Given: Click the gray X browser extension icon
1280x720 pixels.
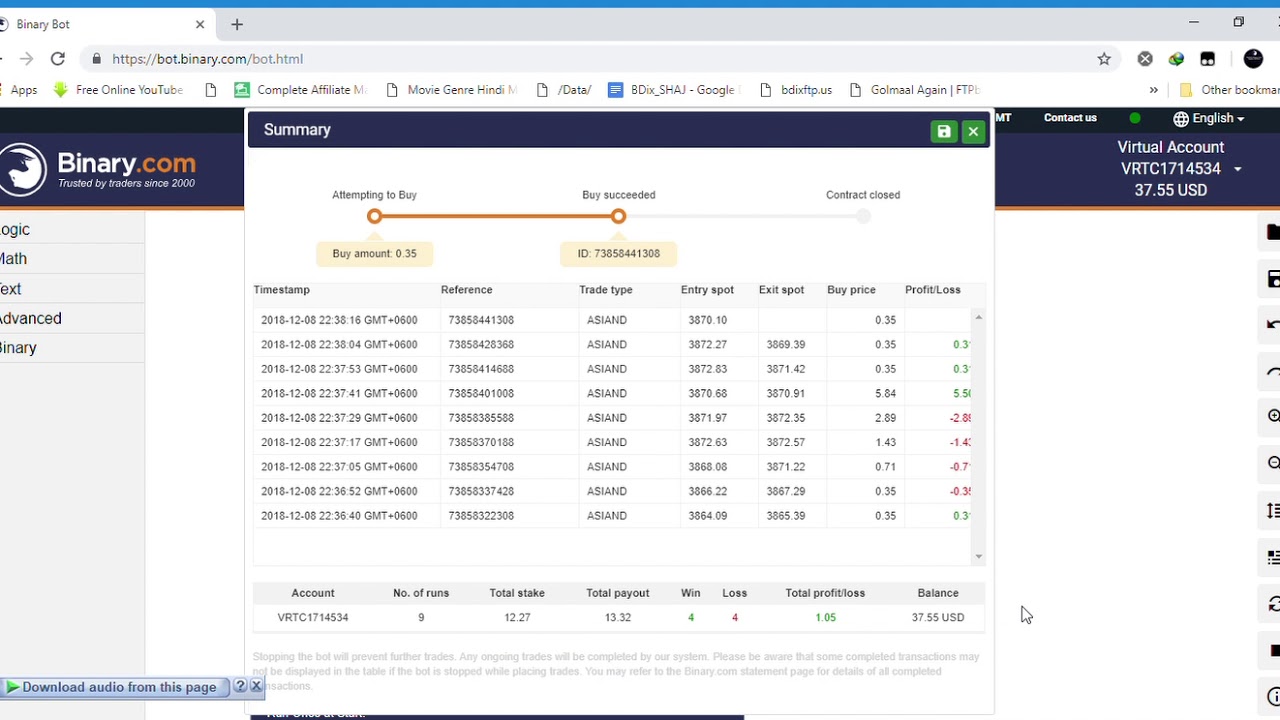Looking at the screenshot, I should (1145, 59).
